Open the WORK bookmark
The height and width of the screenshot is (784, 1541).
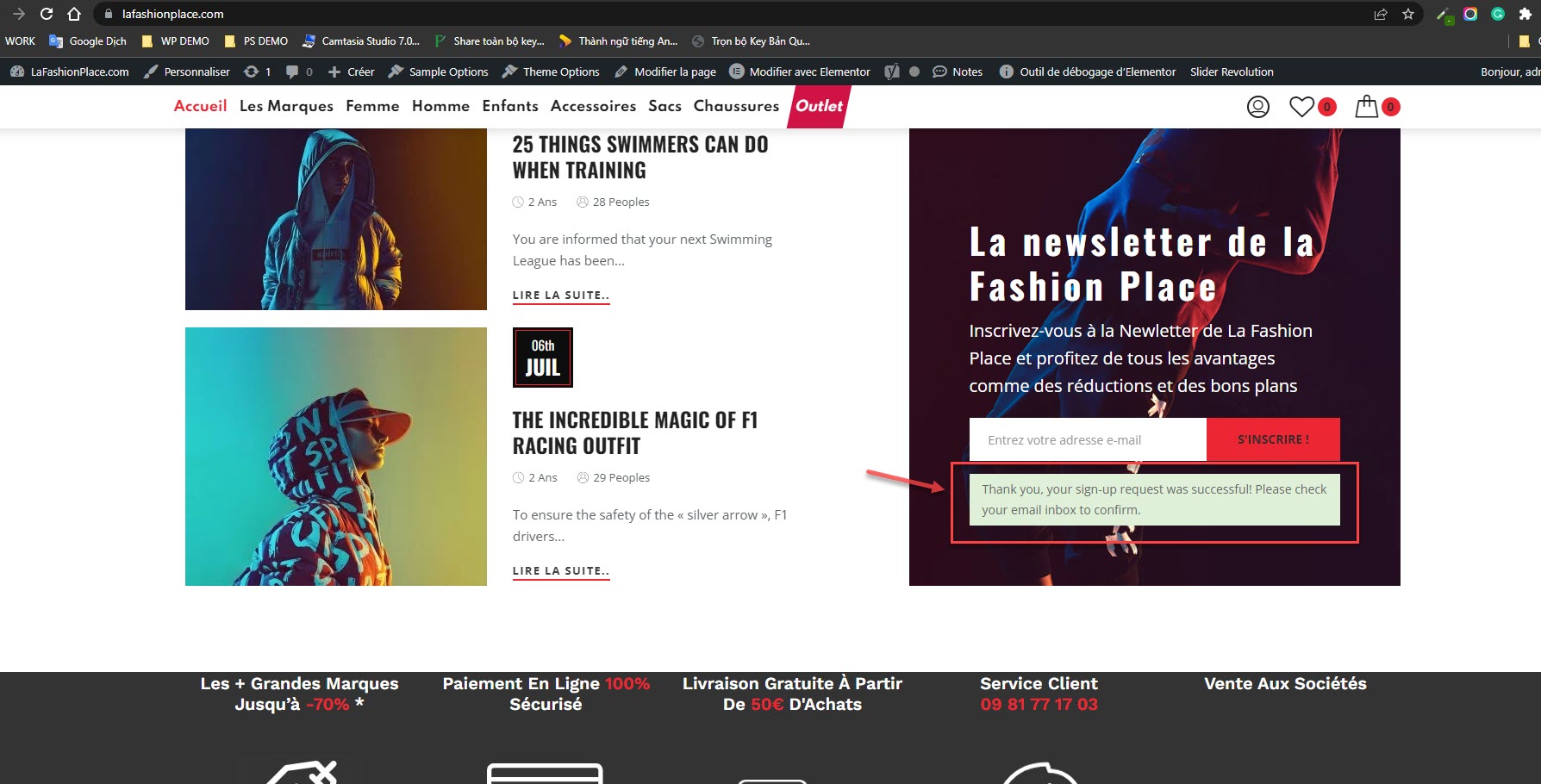pyautogui.click(x=20, y=41)
